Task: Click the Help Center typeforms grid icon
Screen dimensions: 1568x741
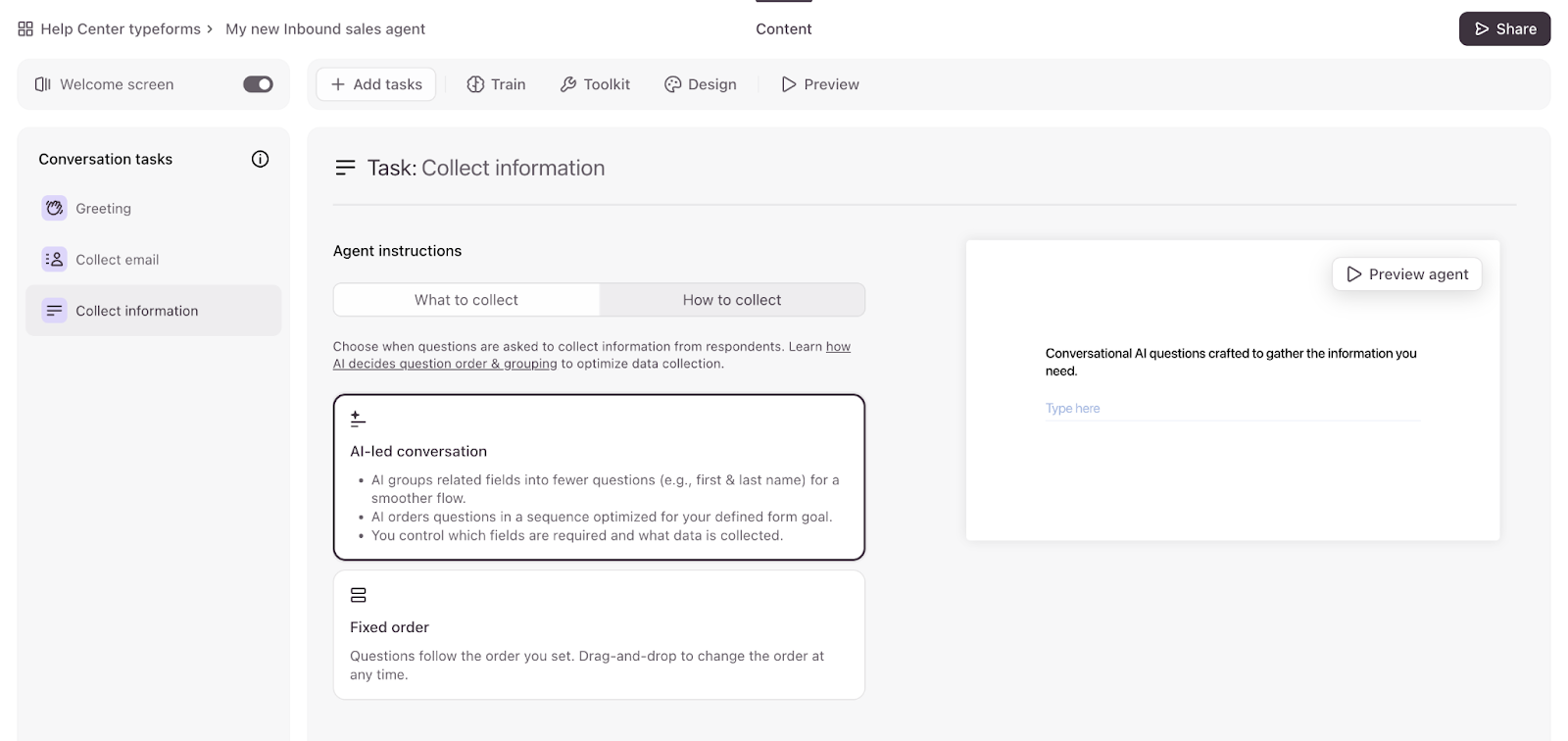Action: click(x=25, y=29)
